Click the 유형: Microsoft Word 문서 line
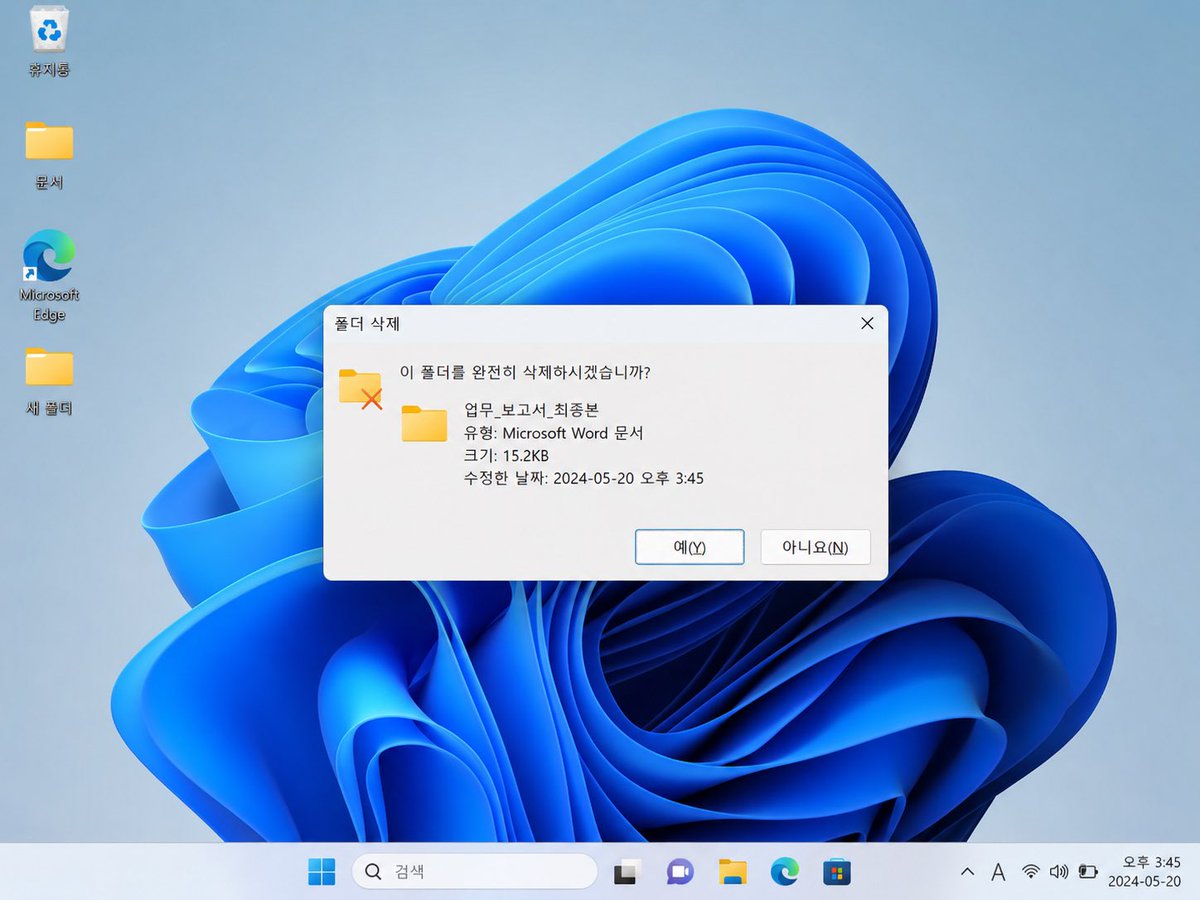1200x900 pixels. pos(554,433)
